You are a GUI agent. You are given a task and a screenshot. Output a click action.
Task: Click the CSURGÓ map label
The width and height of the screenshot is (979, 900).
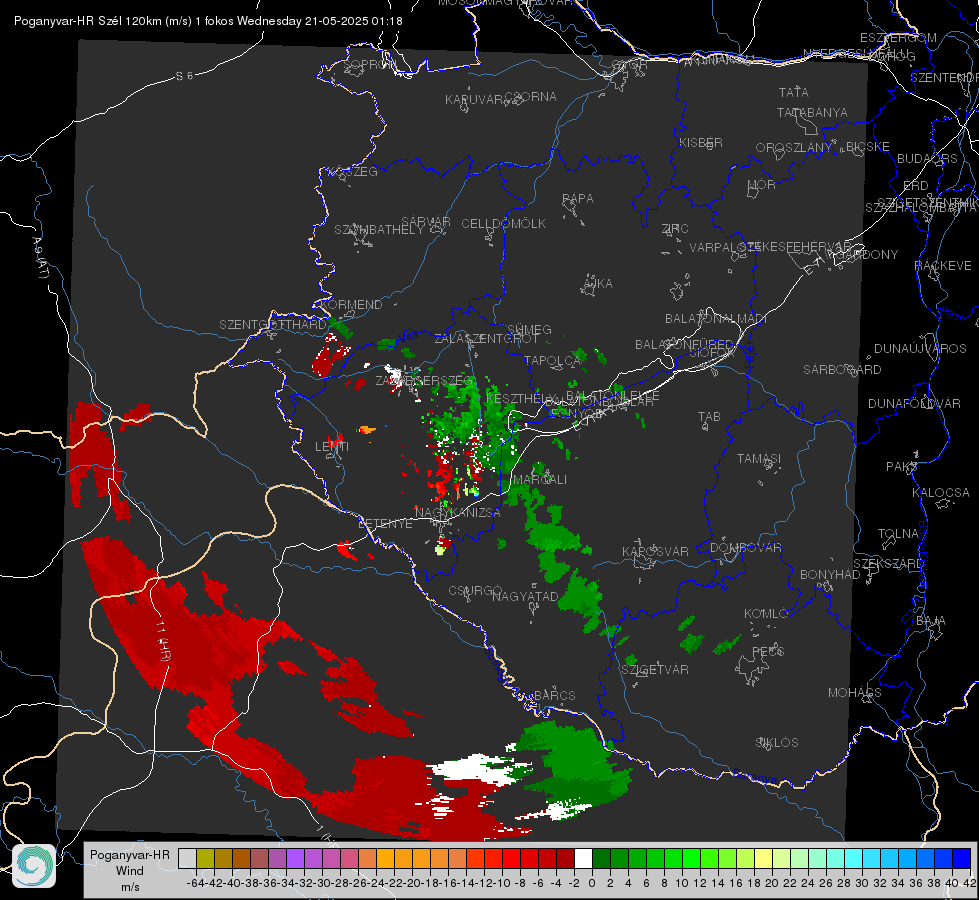[x=475, y=590]
